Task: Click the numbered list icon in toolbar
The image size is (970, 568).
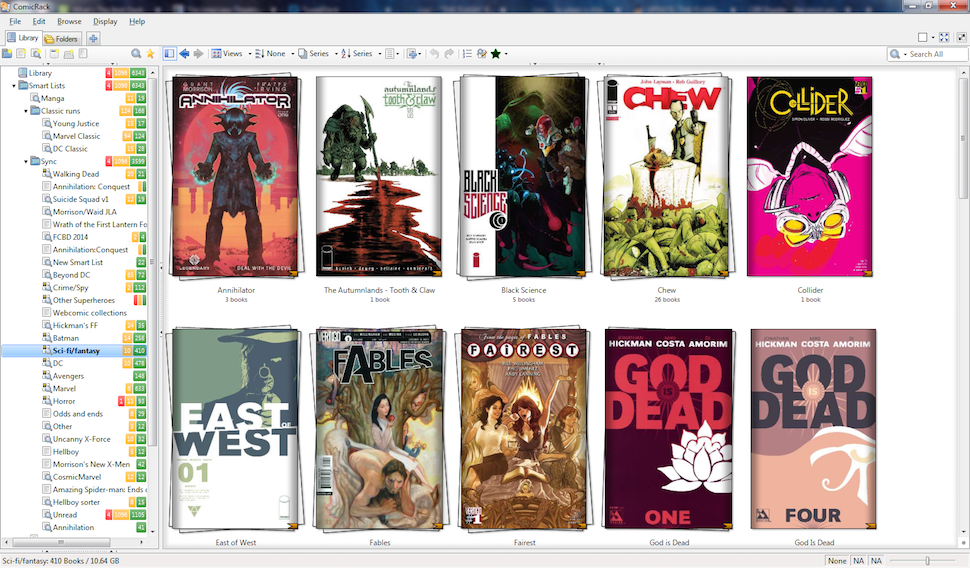Action: coord(467,54)
